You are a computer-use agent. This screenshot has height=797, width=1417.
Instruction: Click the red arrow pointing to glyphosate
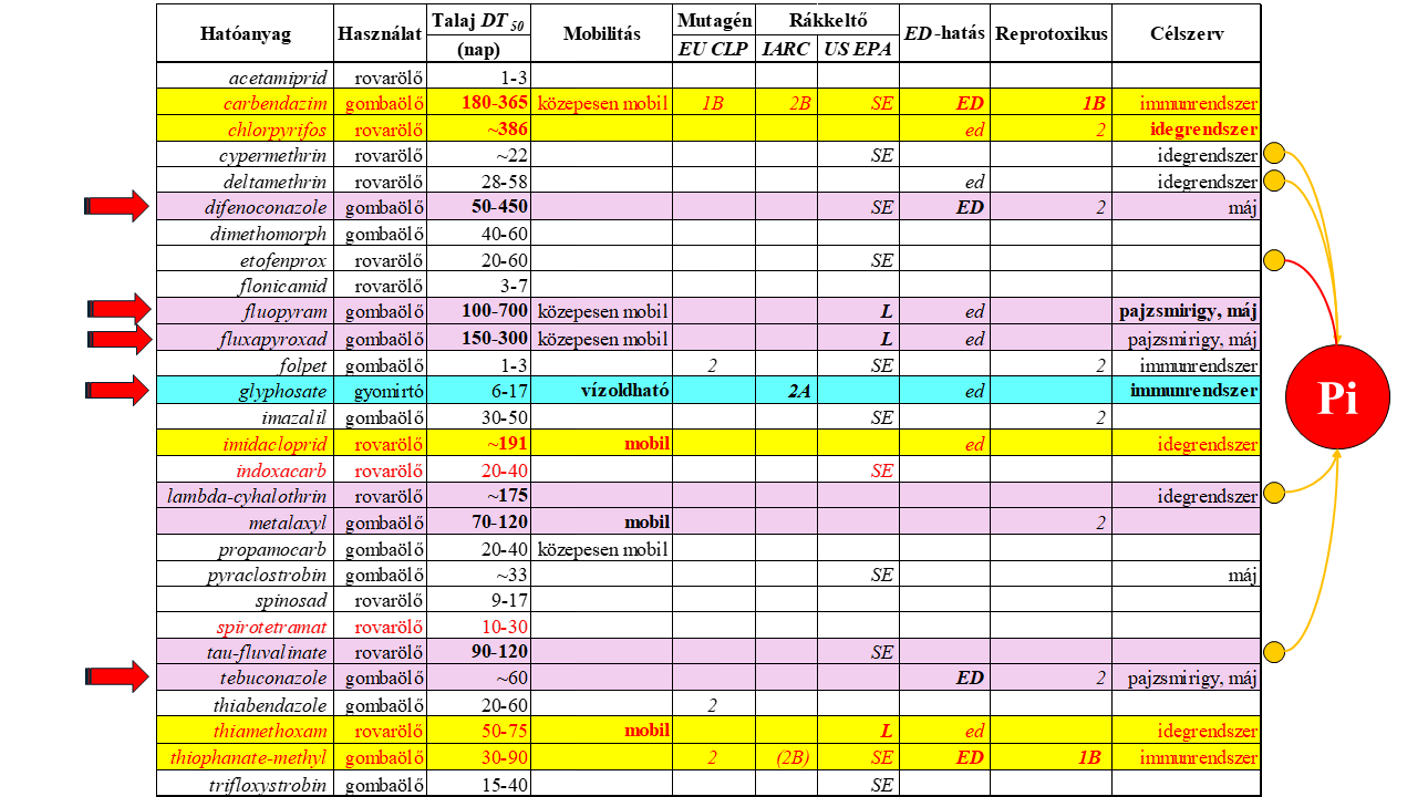coord(116,391)
